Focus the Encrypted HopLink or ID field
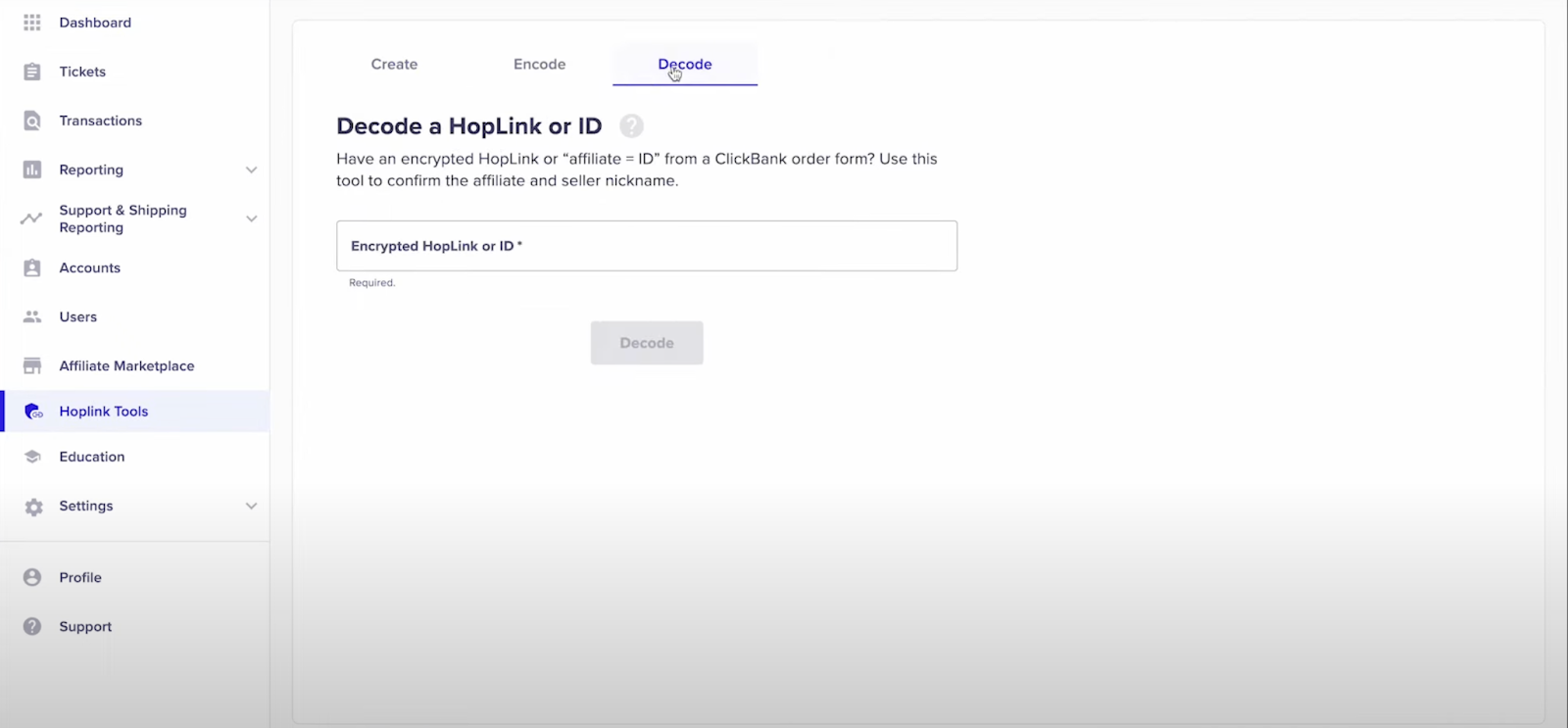This screenshot has width=1568, height=728. (x=647, y=246)
